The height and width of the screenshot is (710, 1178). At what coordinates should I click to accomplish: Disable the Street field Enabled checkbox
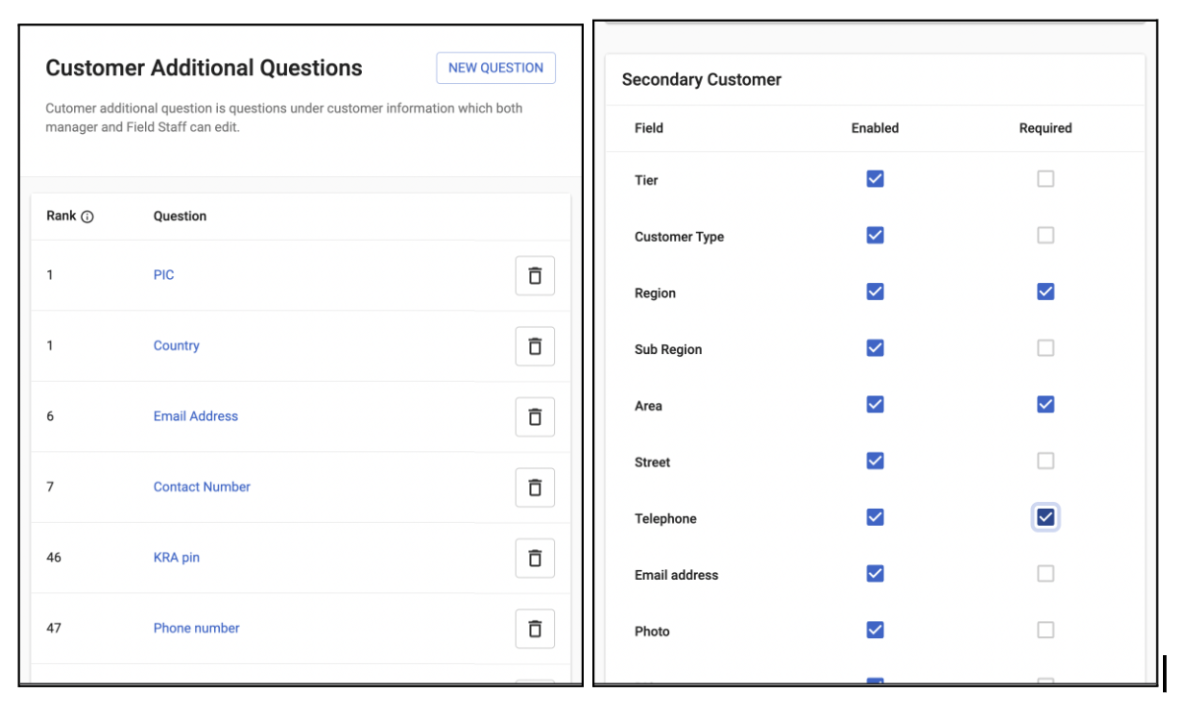point(875,461)
